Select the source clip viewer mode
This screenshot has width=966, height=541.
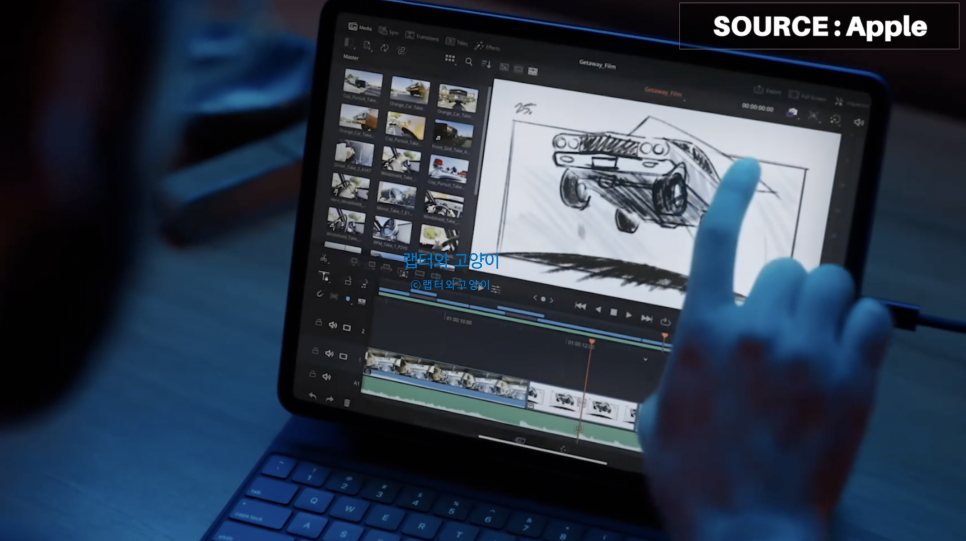(504, 67)
